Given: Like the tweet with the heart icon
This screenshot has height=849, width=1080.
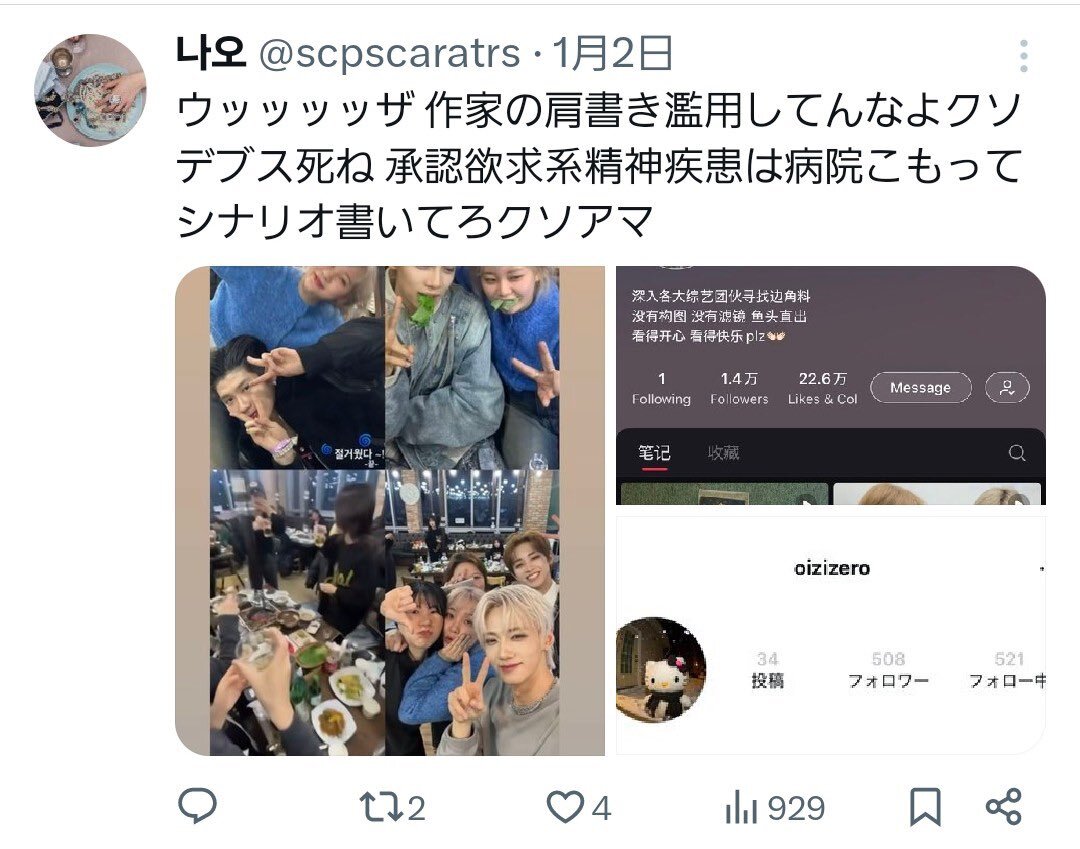Looking at the screenshot, I should (565, 807).
